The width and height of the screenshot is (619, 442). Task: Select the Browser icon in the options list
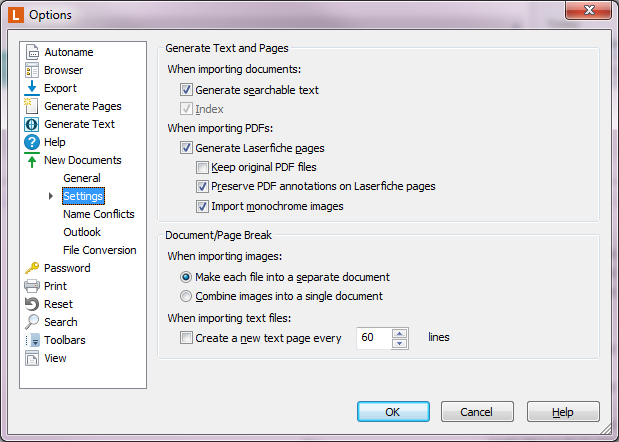[x=32, y=70]
